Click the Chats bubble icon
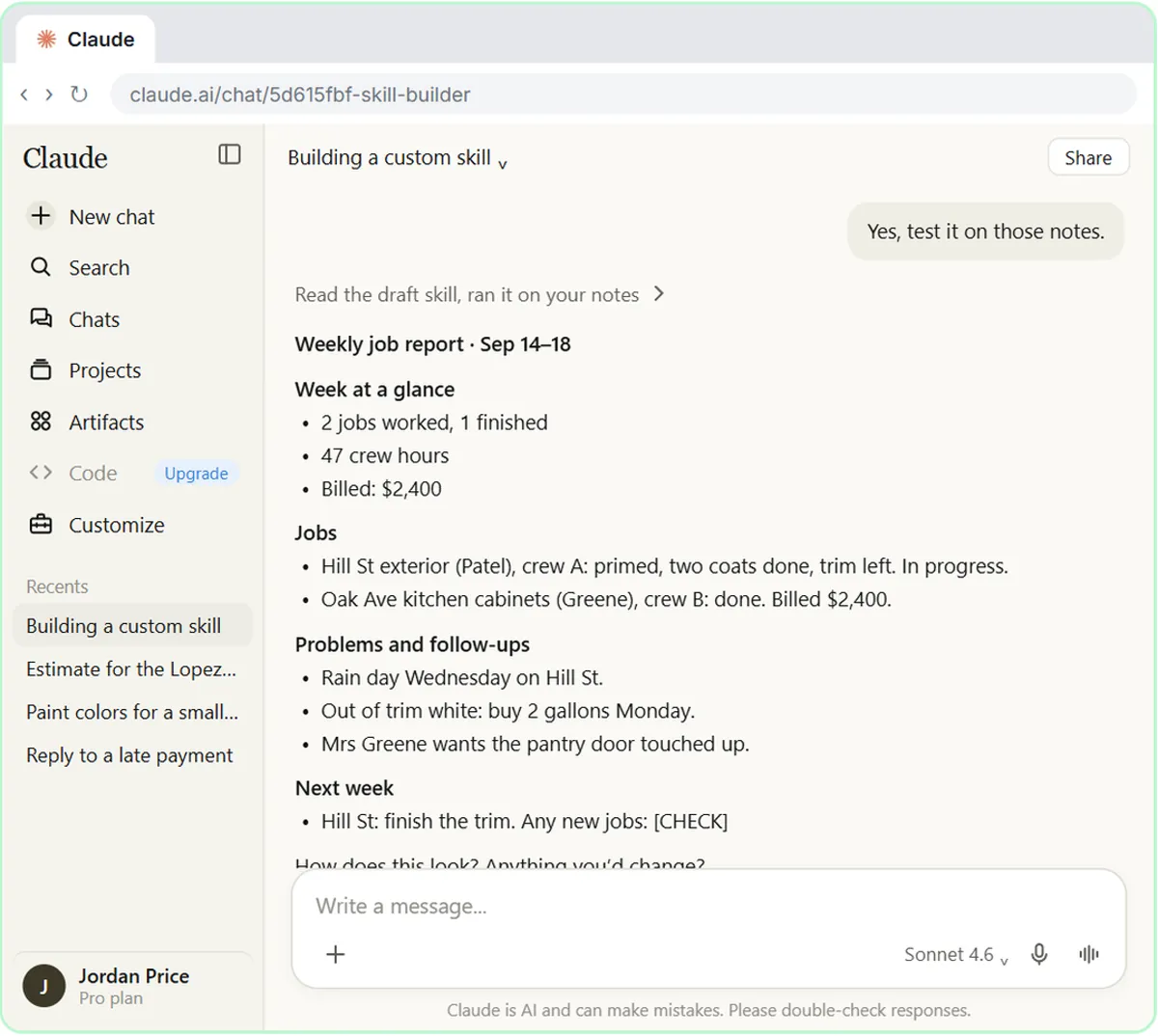Viewport: 1158px width, 1036px height. pos(41,318)
